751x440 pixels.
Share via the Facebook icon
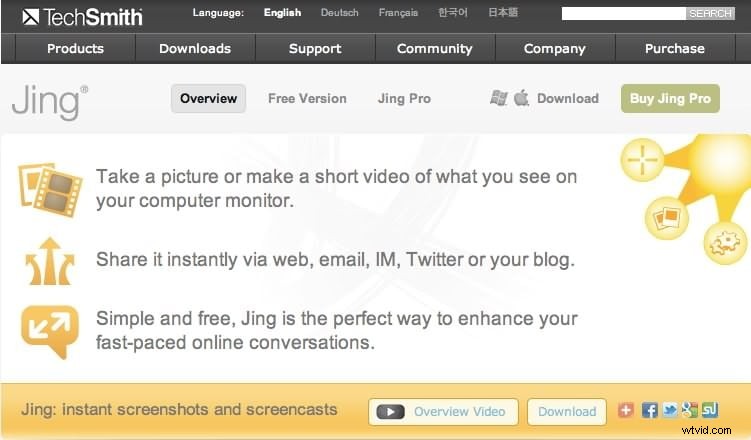tap(649, 410)
